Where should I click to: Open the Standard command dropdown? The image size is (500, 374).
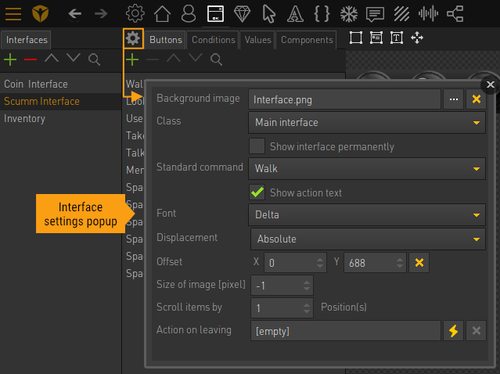point(367,169)
